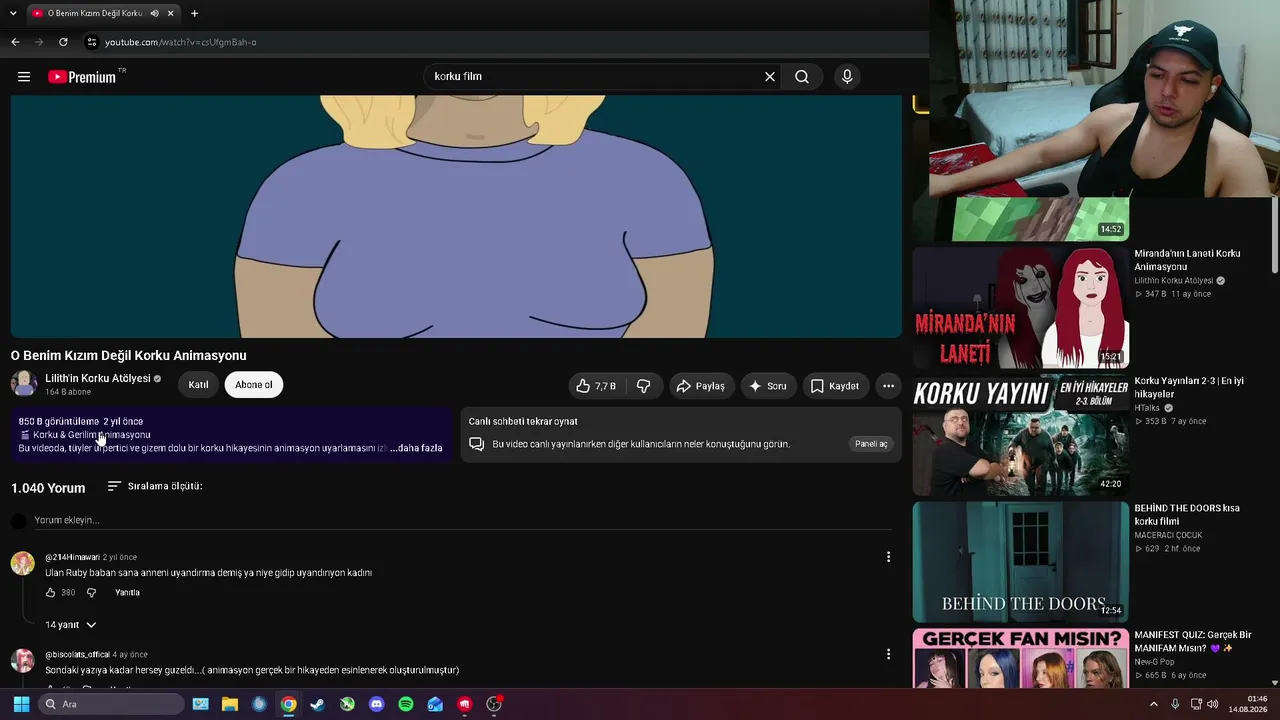The width and height of the screenshot is (1280, 720).
Task: Subscribe with the Abone ol button
Action: (254, 385)
